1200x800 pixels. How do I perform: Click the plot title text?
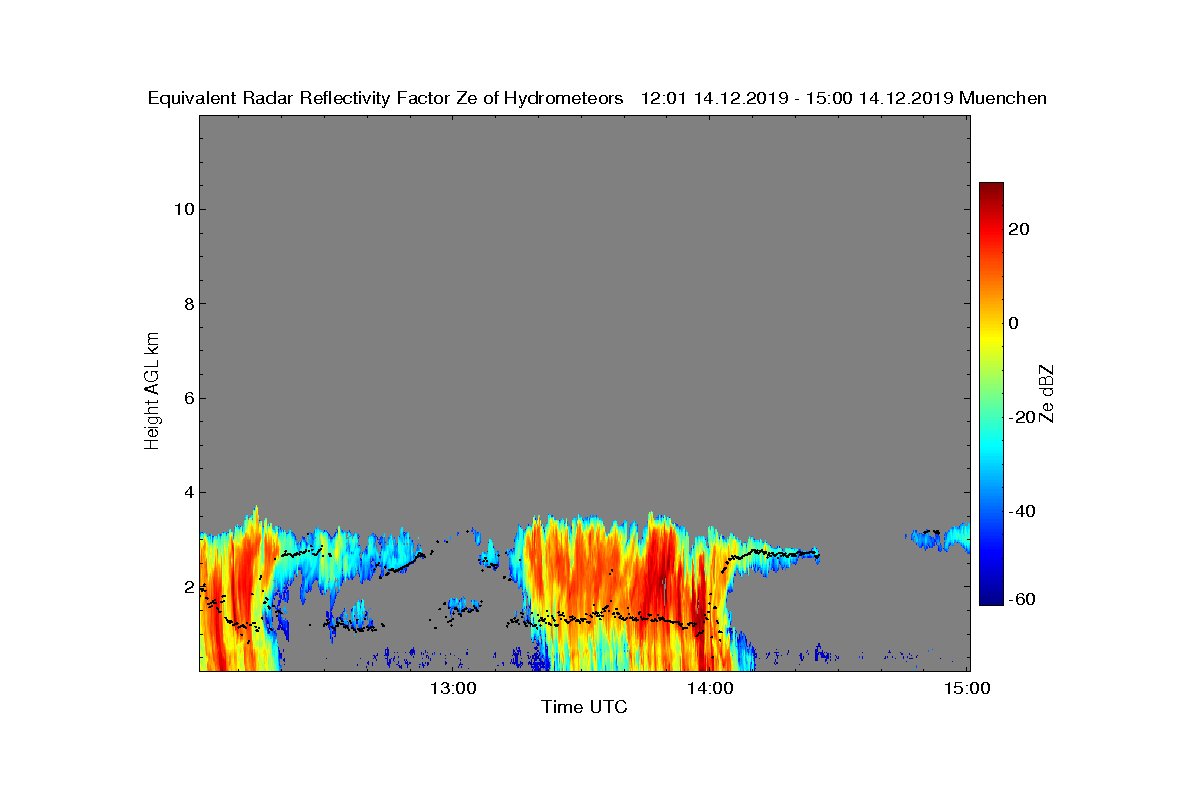coord(597,98)
